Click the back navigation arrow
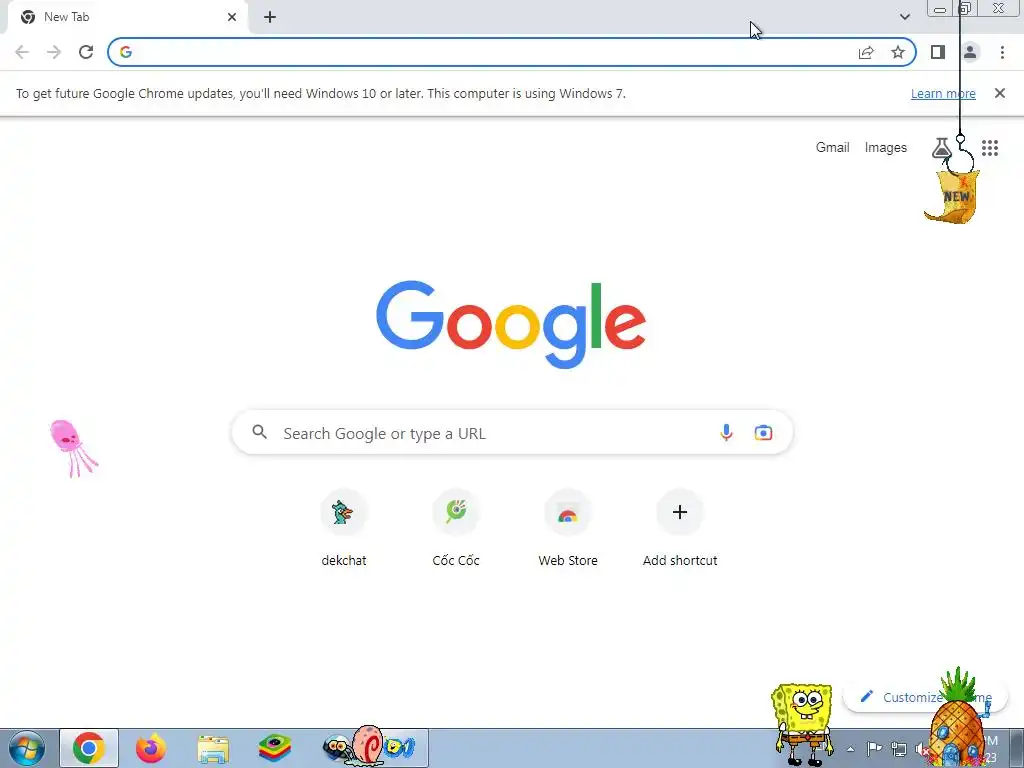The height and width of the screenshot is (768, 1024). point(22,52)
